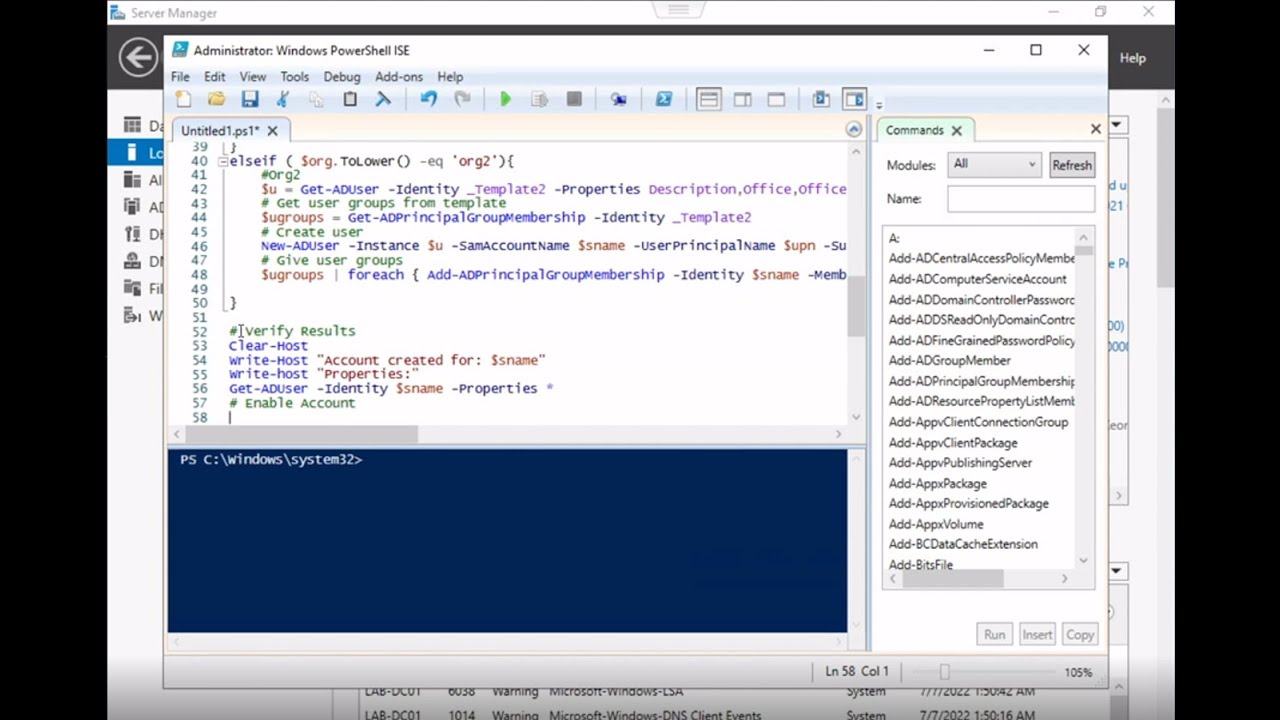Image resolution: width=1280 pixels, height=720 pixels.
Task: Open a script file with folder icon
Action: [x=216, y=99]
